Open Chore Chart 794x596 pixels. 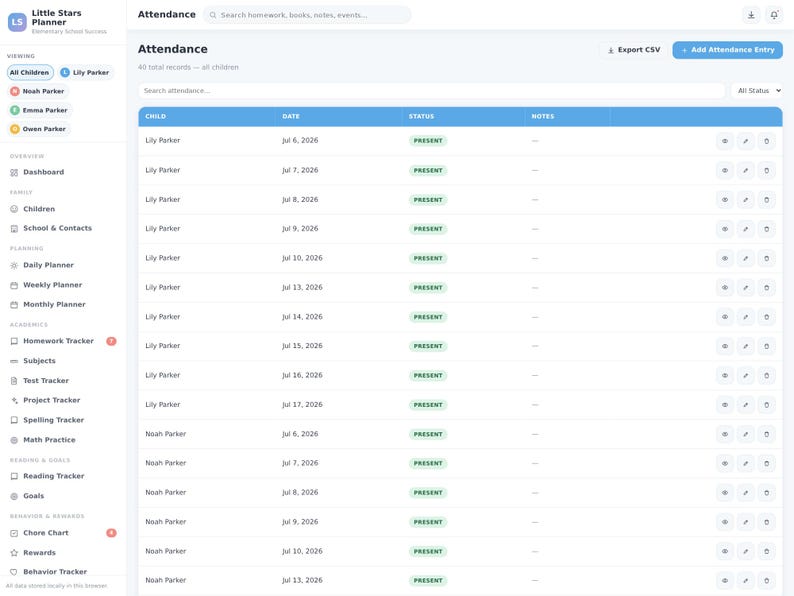click(x=63, y=533)
